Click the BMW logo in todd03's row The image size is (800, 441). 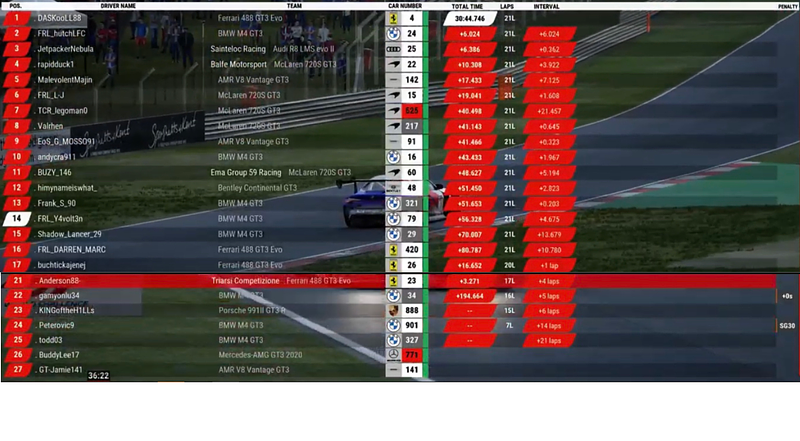pos(393,340)
